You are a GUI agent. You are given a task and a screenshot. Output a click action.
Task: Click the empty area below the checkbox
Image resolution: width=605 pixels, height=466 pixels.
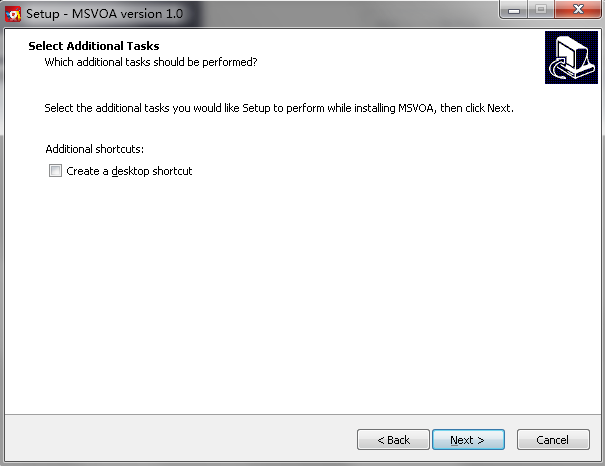[x=300, y=290]
